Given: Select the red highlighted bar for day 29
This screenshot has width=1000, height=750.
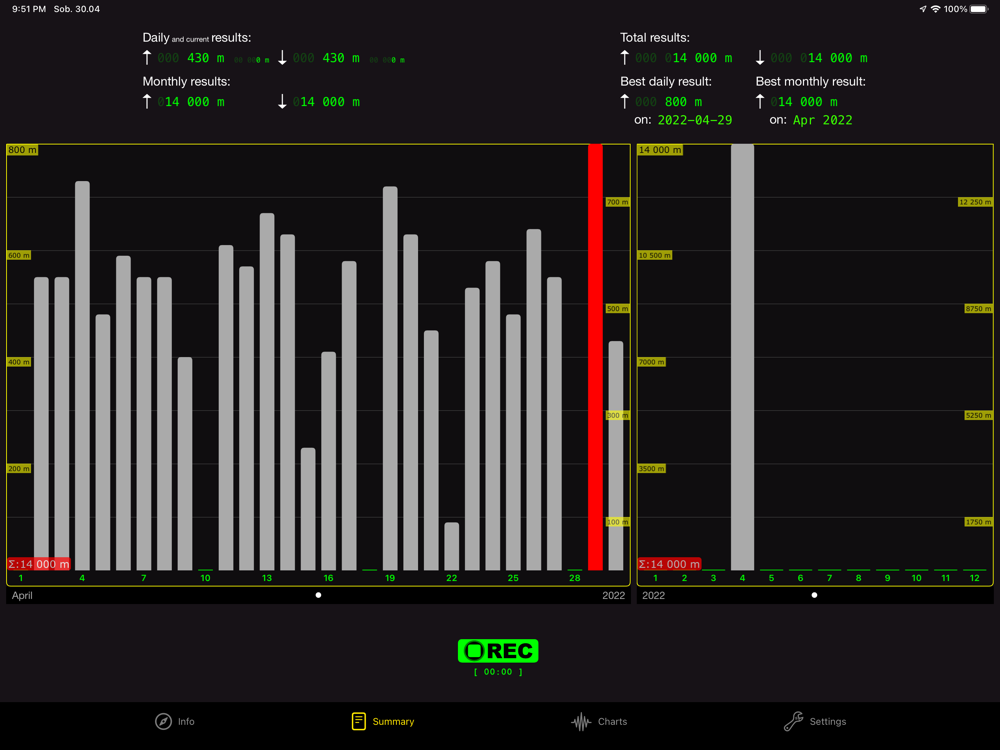Looking at the screenshot, I should pos(595,357).
